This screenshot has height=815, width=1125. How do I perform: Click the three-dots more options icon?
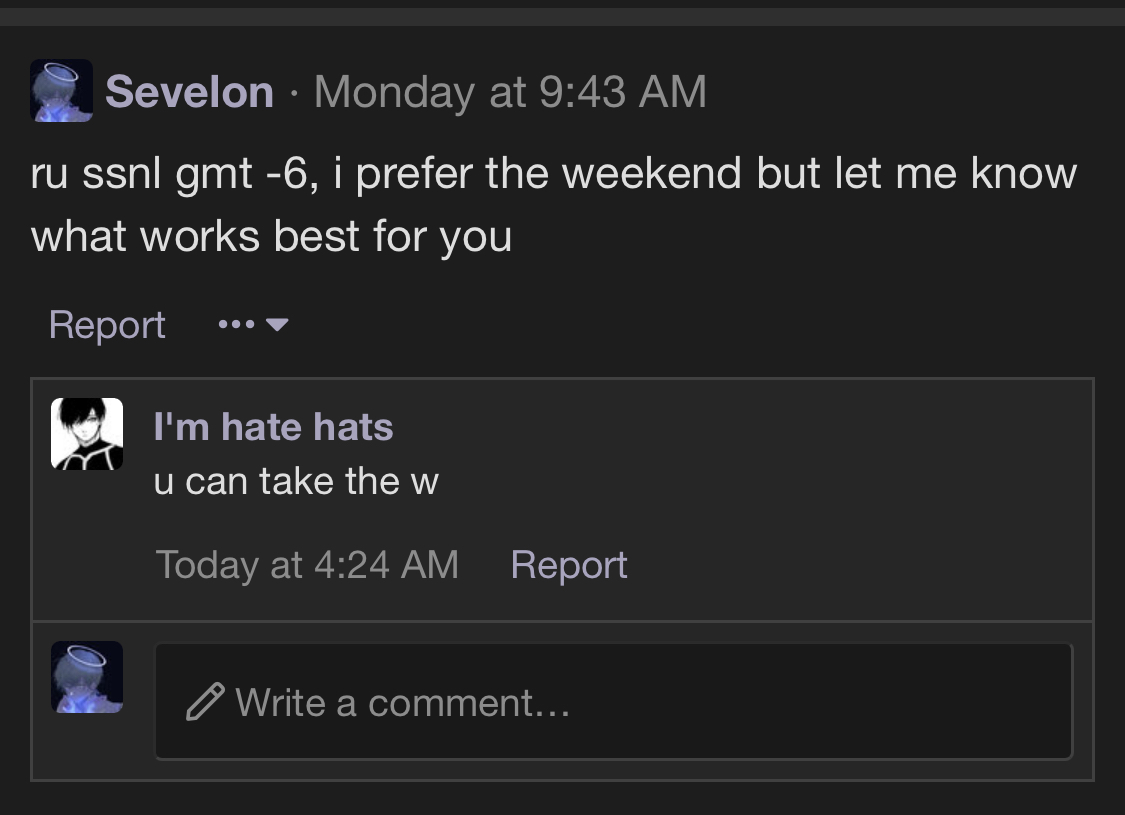tap(236, 324)
